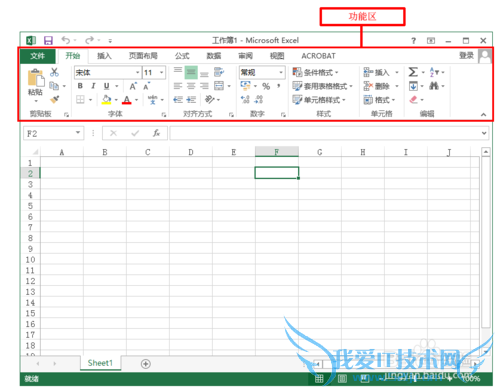Switch to the 页面布局 Page Layout tab
This screenshot has width=500, height=392.
click(143, 56)
